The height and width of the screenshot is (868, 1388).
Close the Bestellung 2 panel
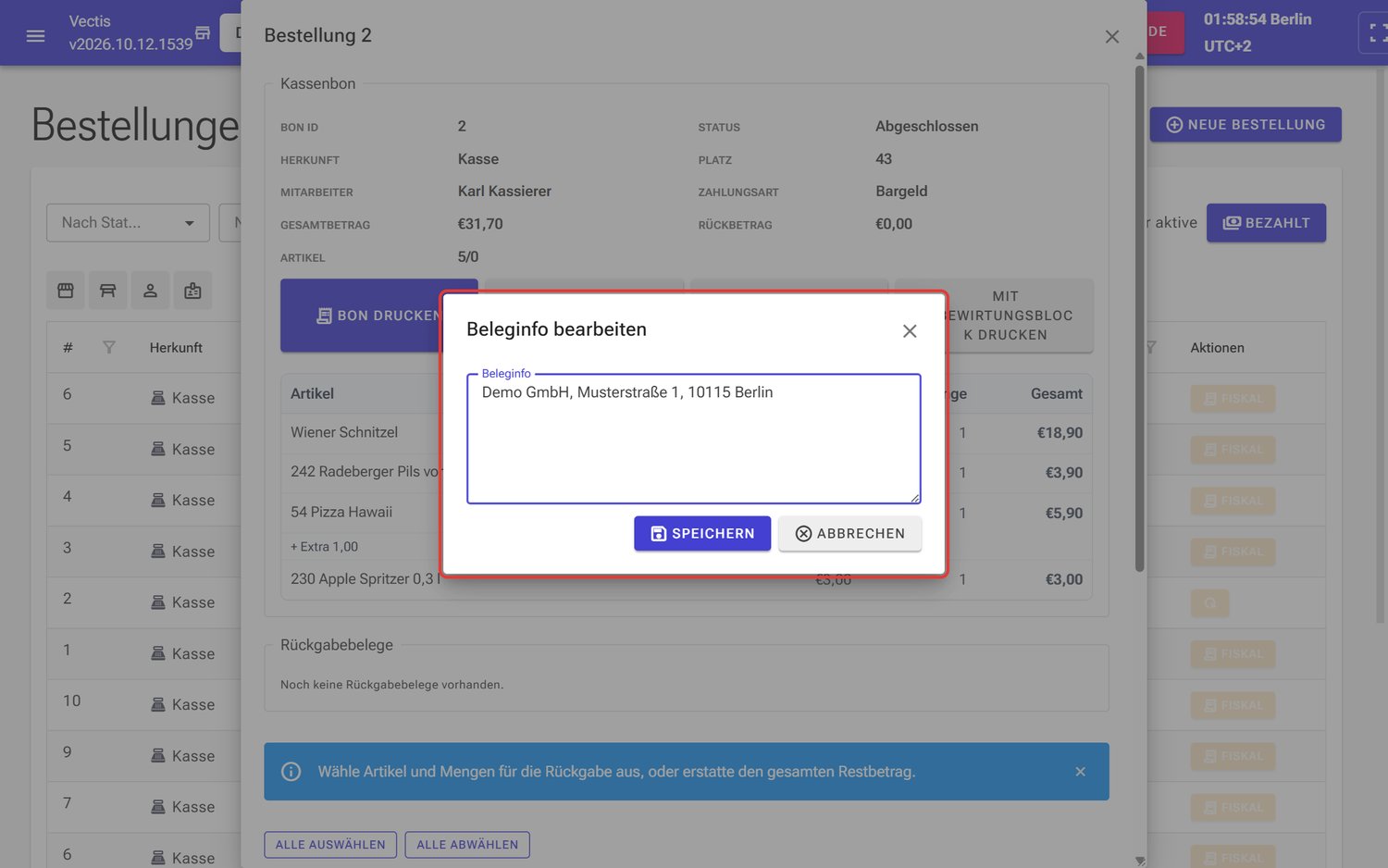tap(1112, 36)
